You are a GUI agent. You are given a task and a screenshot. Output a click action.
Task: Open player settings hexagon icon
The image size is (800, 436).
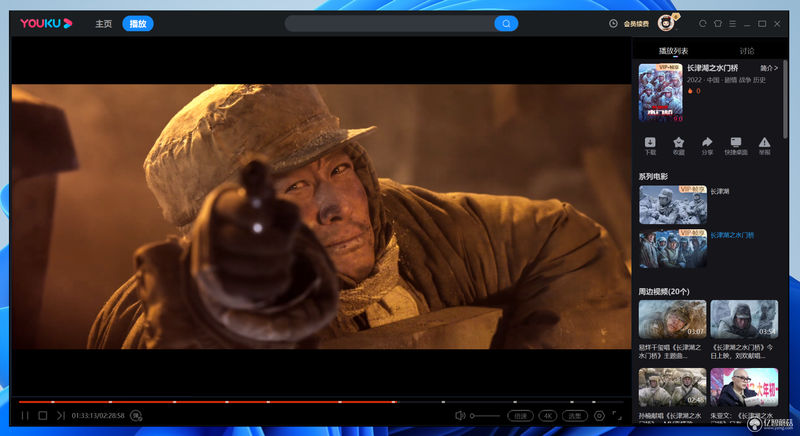pyautogui.click(x=599, y=416)
